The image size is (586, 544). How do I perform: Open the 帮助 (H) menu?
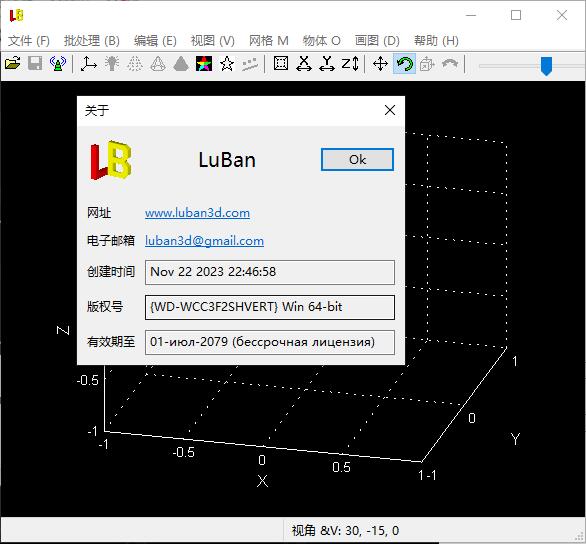(436, 40)
